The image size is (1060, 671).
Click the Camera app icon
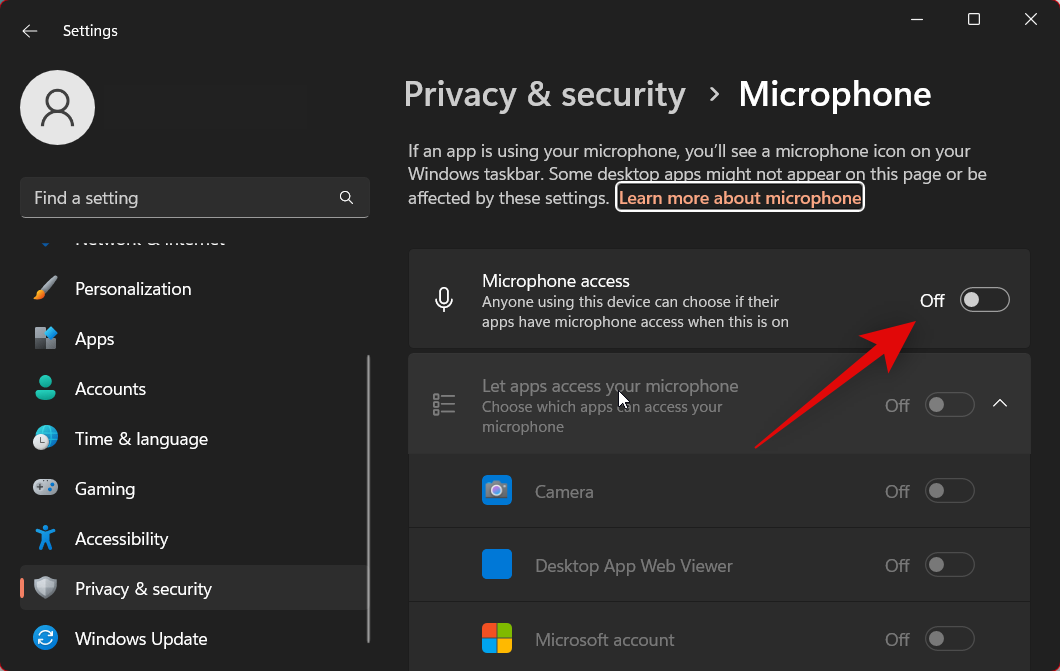497,491
